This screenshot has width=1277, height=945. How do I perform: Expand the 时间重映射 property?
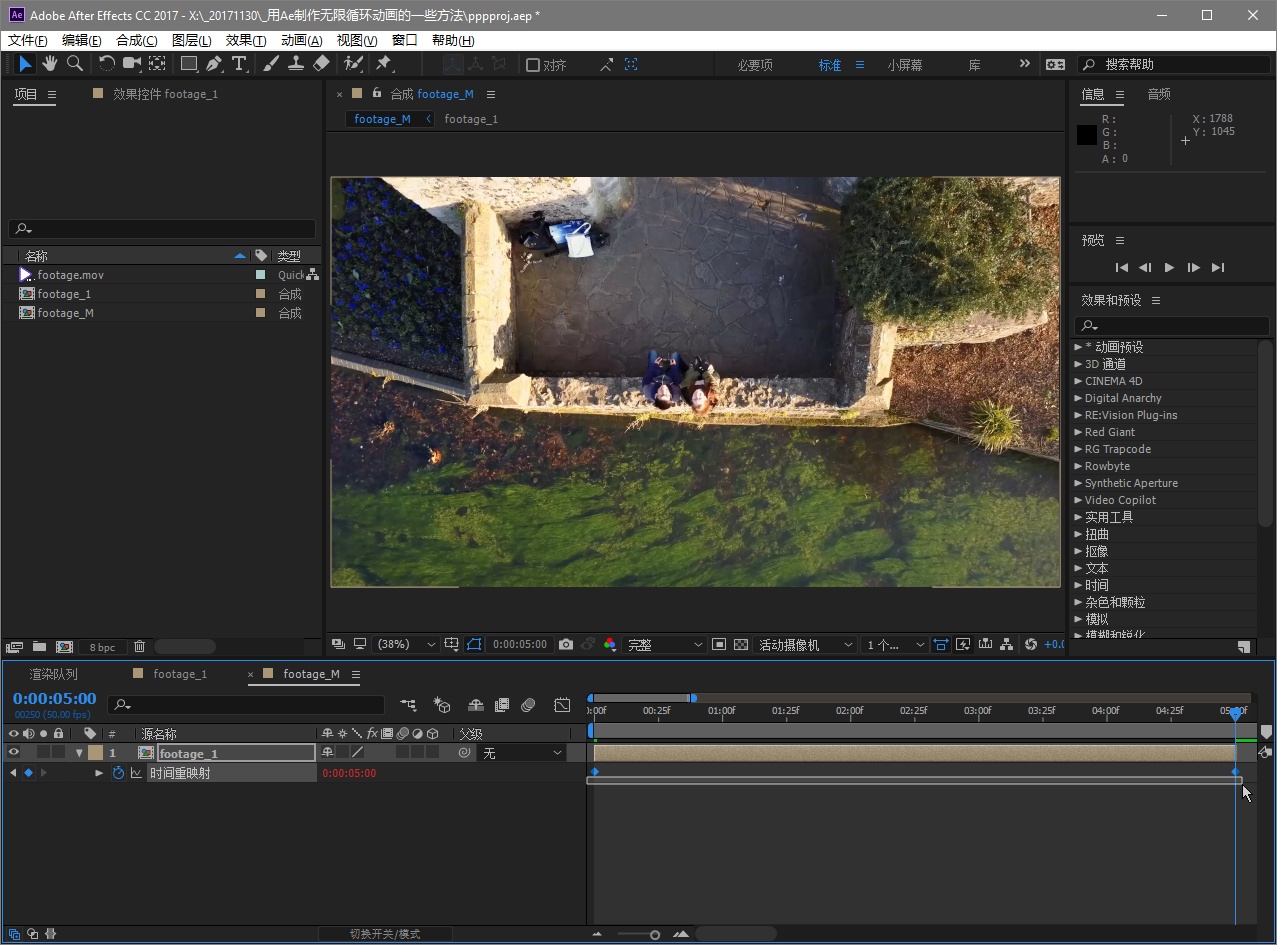click(99, 773)
